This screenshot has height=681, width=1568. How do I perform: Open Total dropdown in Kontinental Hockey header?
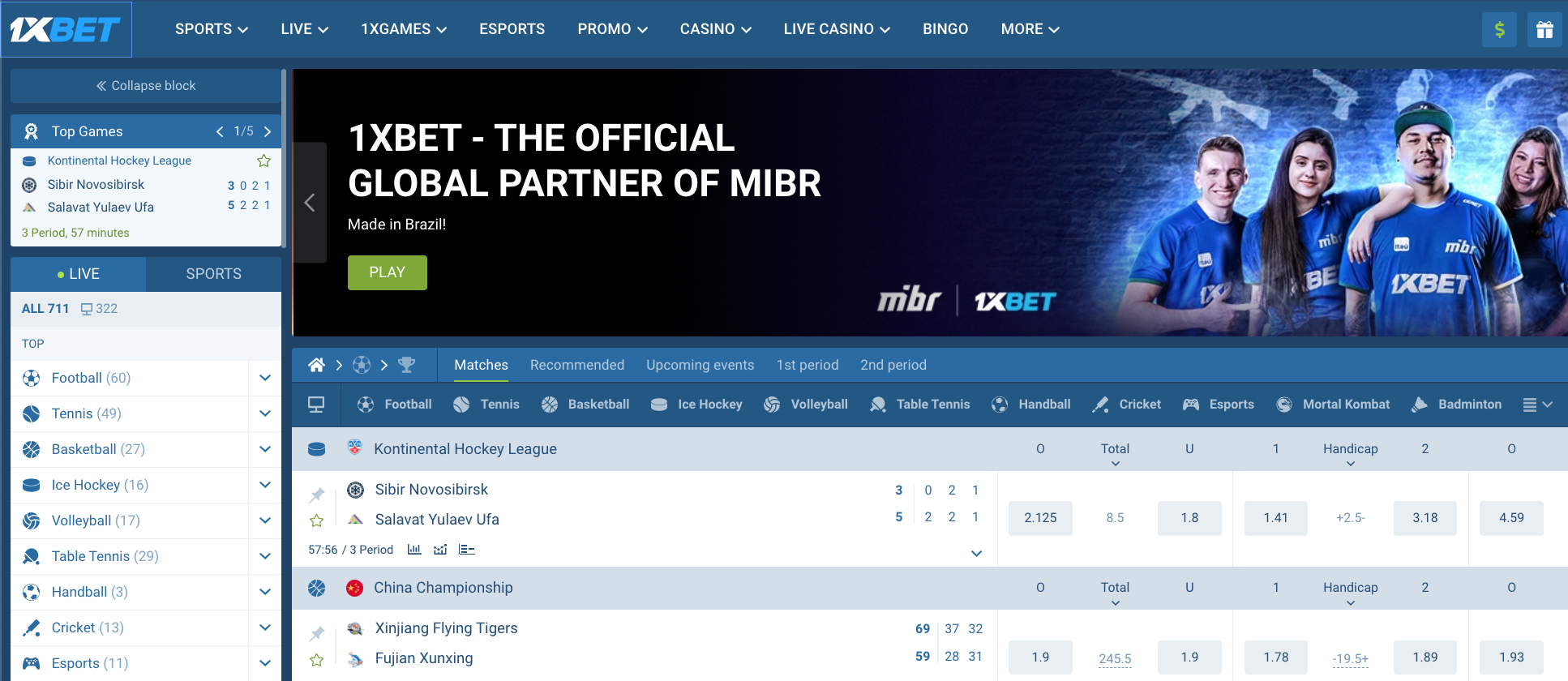pyautogui.click(x=1115, y=454)
